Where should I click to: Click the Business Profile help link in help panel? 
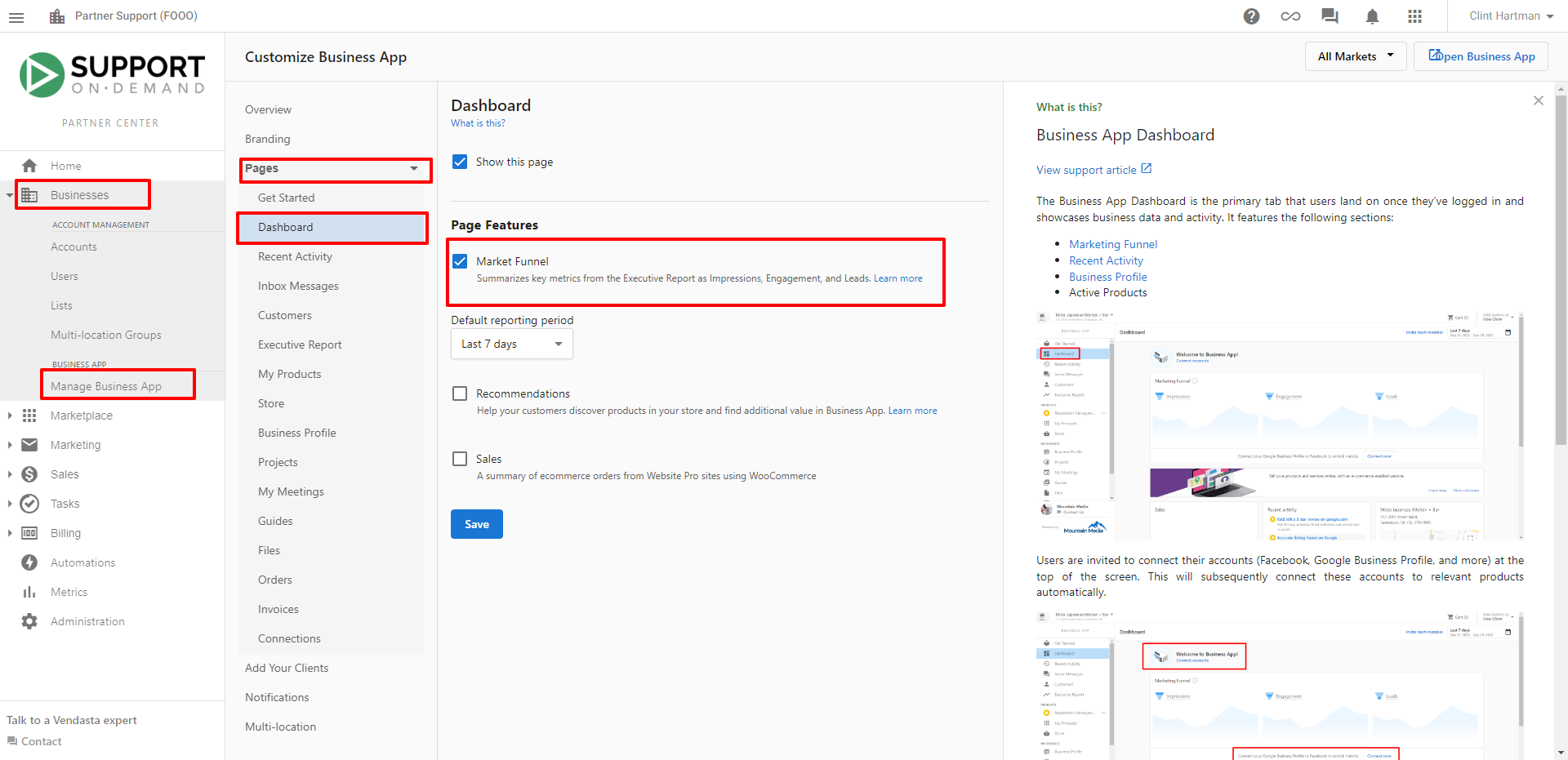click(x=1108, y=277)
